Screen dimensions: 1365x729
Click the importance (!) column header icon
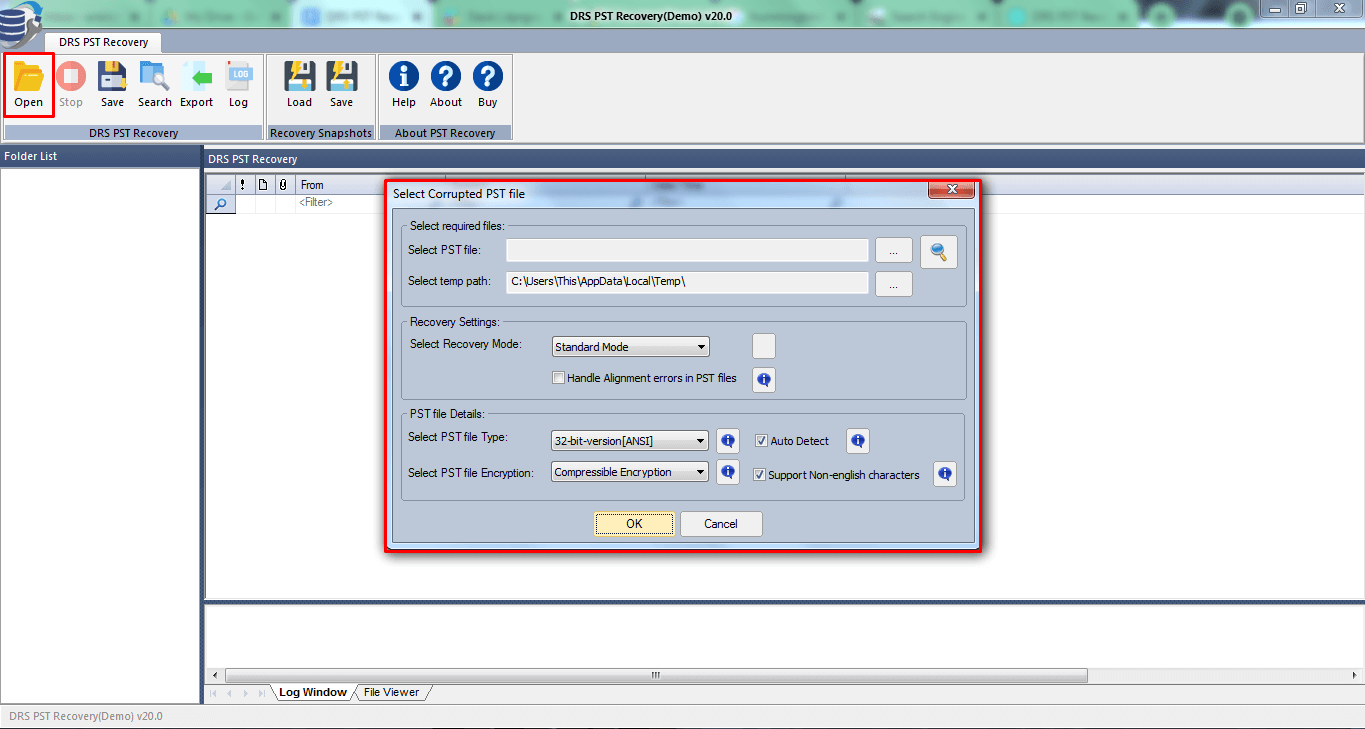point(243,185)
